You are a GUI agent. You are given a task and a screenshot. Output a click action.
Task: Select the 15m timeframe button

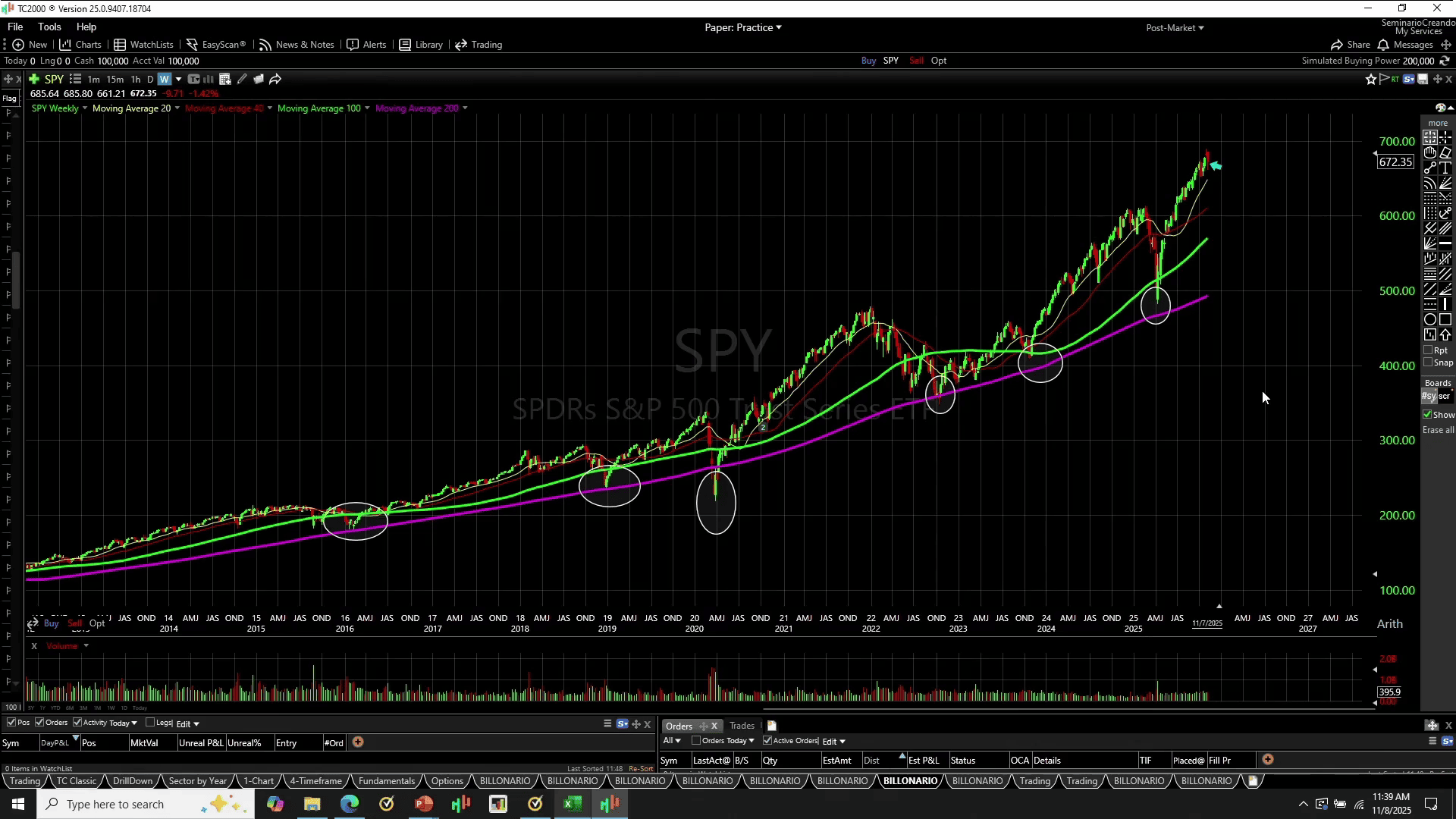115,79
